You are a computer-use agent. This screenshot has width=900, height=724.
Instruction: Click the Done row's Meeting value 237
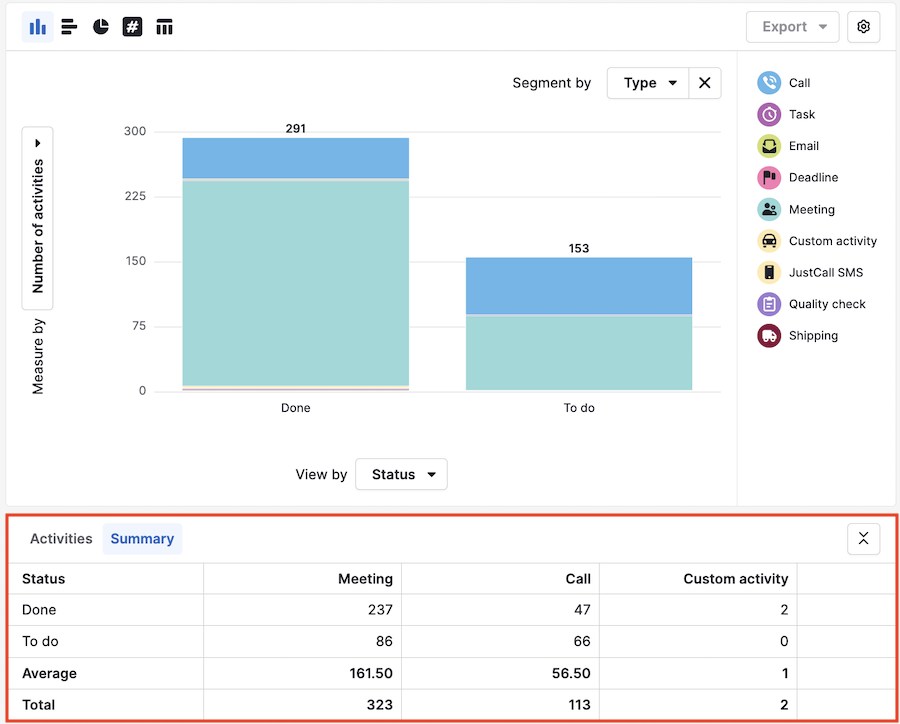(x=378, y=610)
